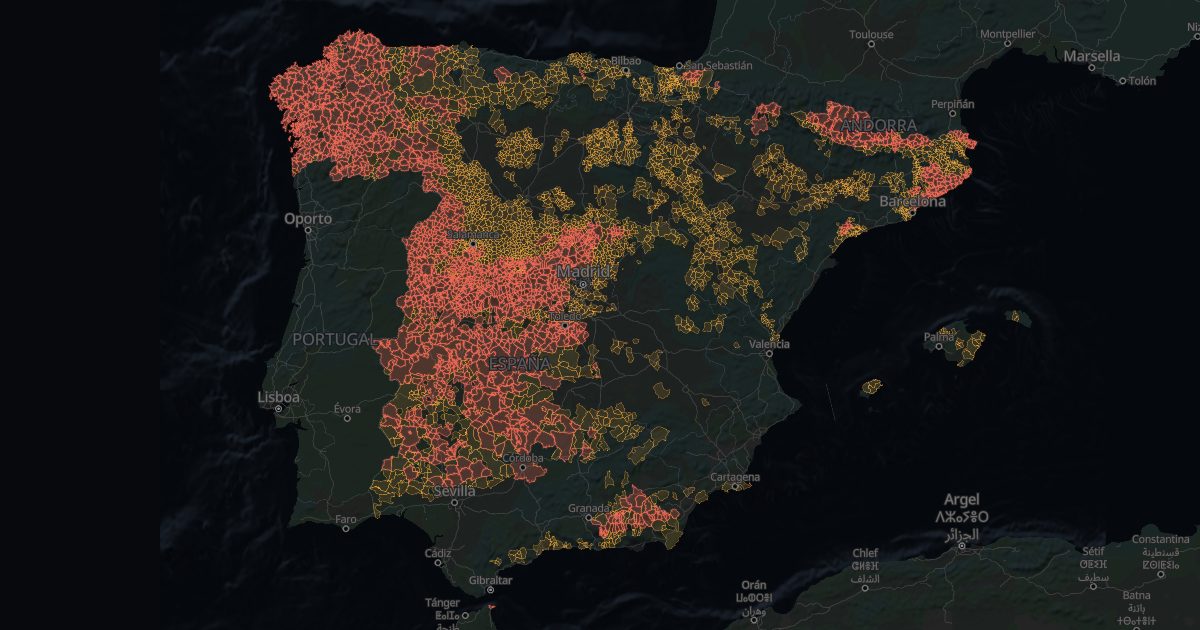Click the Lisboa city label
The height and width of the screenshot is (630, 1200).
(x=278, y=397)
